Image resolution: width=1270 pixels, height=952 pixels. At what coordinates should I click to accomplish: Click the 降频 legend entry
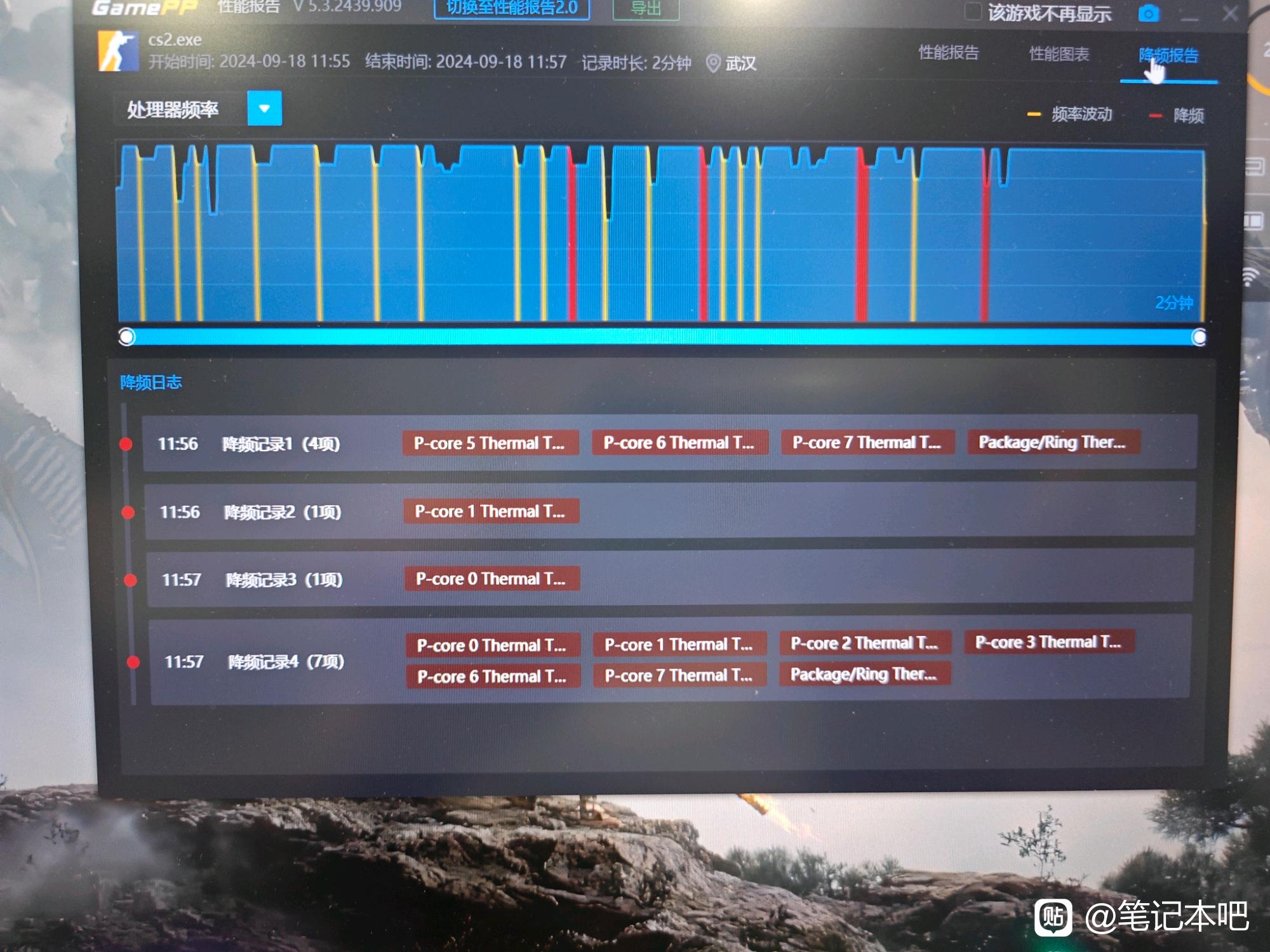point(1177,116)
